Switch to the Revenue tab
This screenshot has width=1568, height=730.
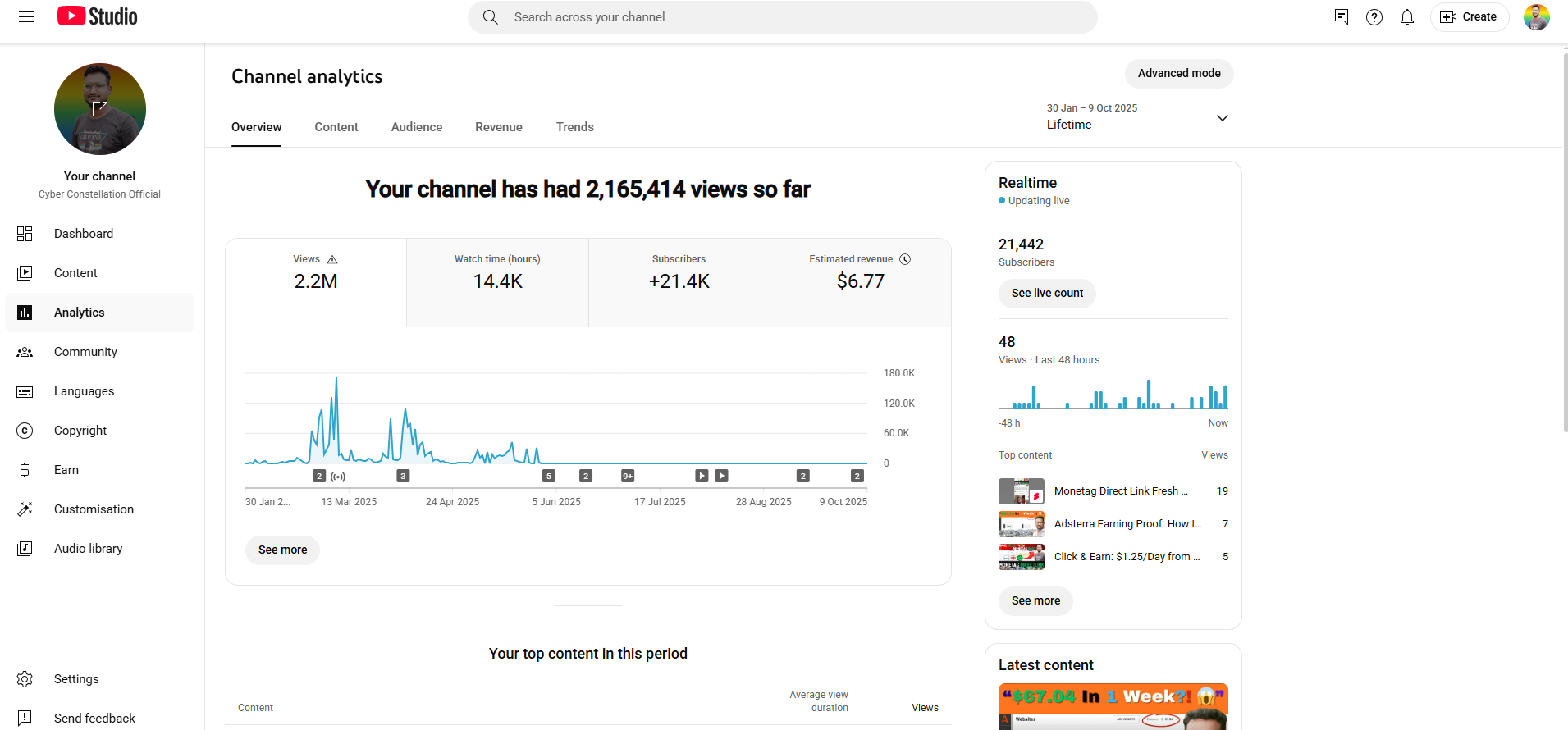pos(499,127)
